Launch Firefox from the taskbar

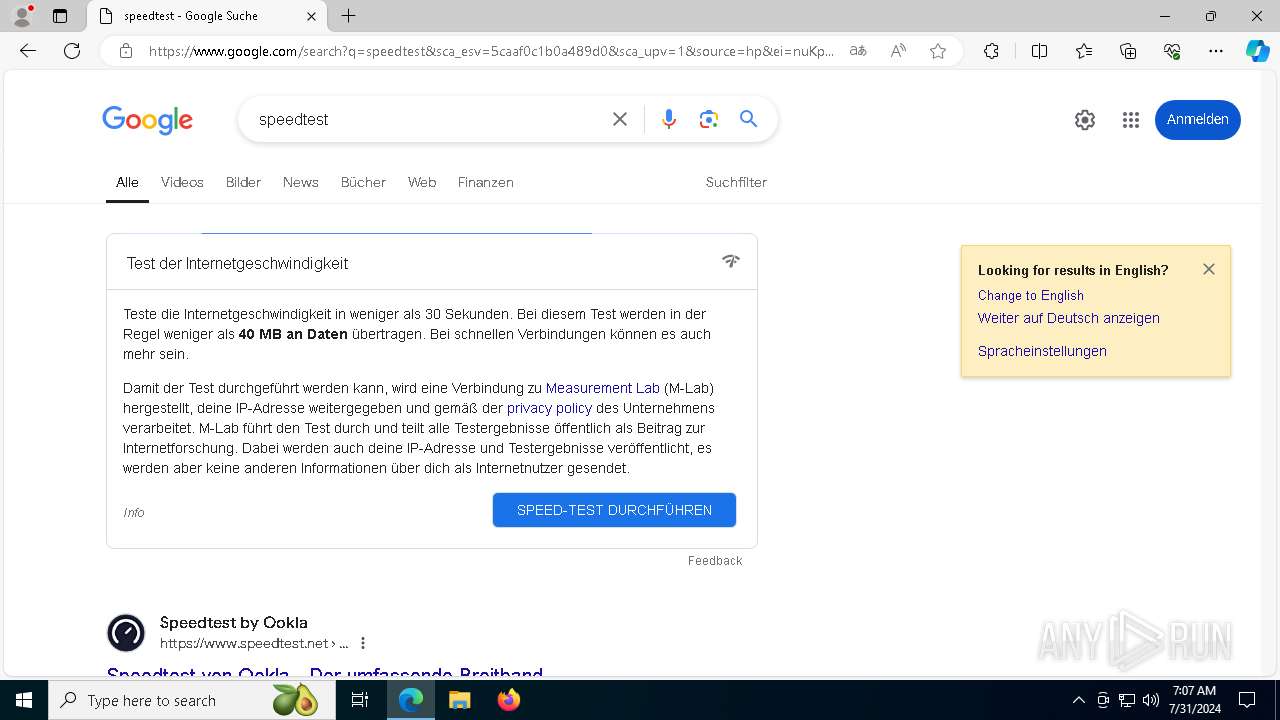(508, 700)
